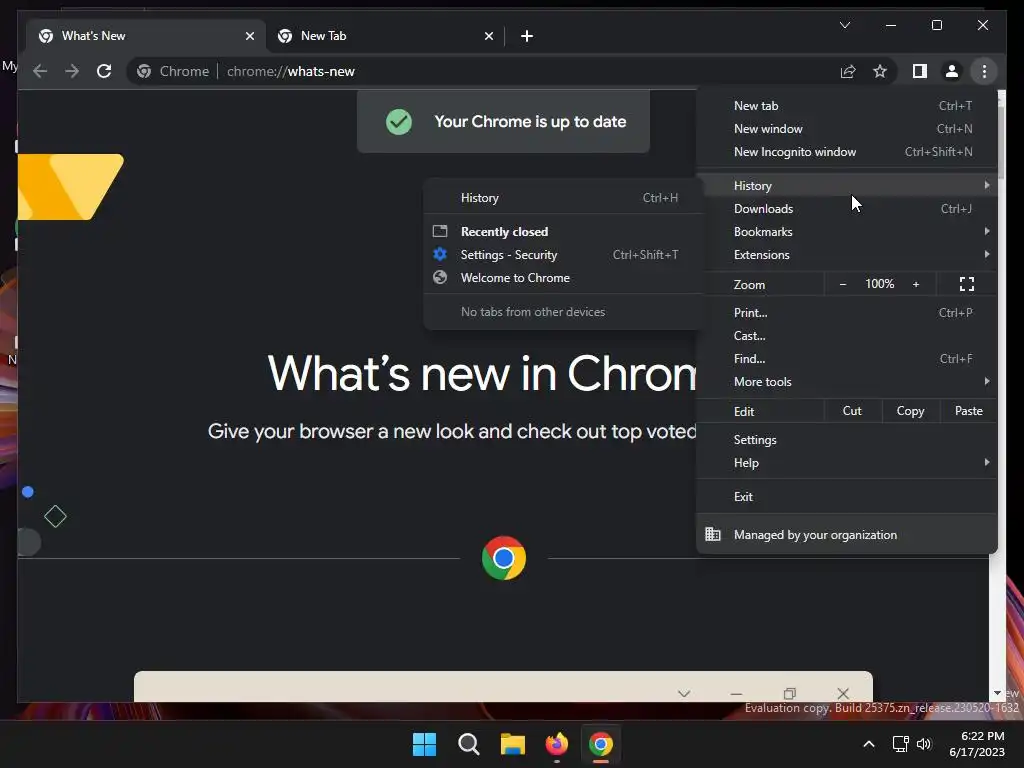This screenshot has width=1024, height=768.
Task: Bookmark this tab with the star icon
Action: tap(880, 71)
